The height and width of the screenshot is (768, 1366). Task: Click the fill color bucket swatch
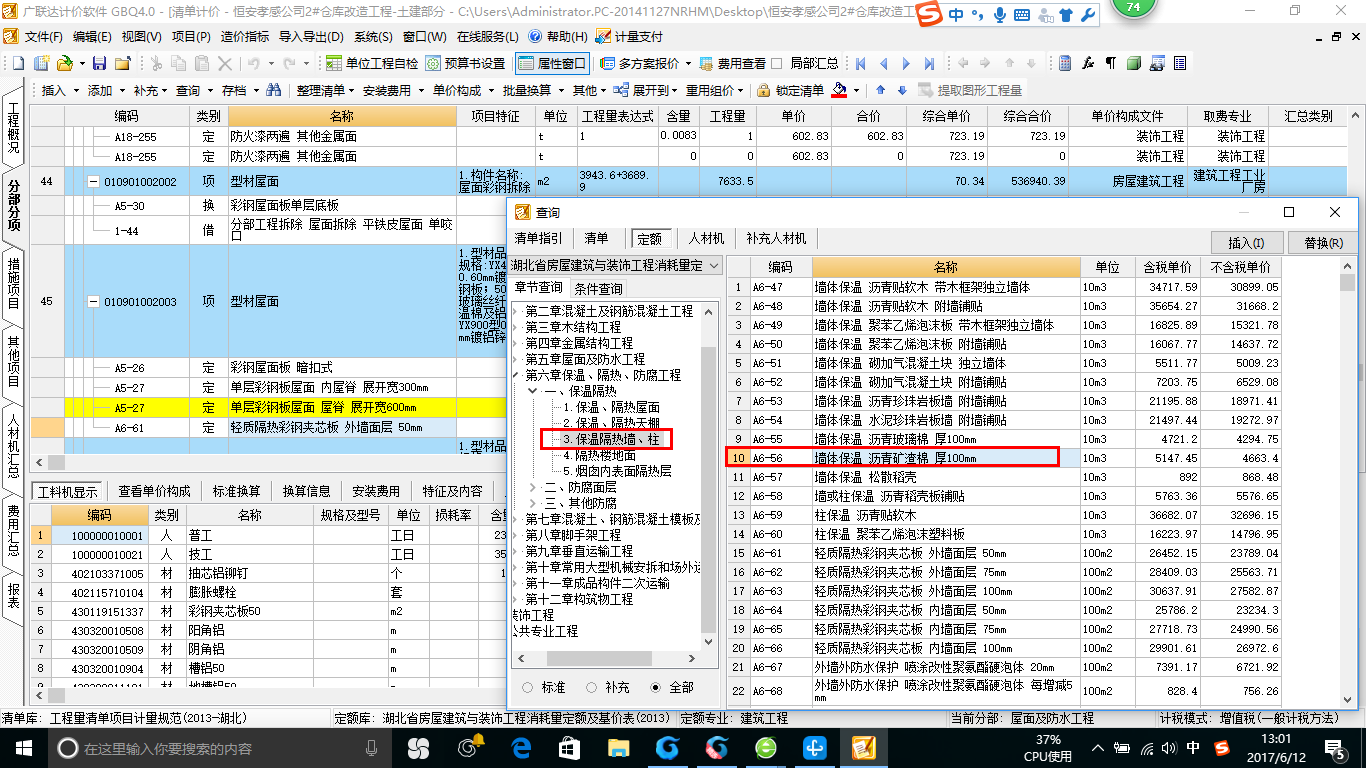point(840,90)
